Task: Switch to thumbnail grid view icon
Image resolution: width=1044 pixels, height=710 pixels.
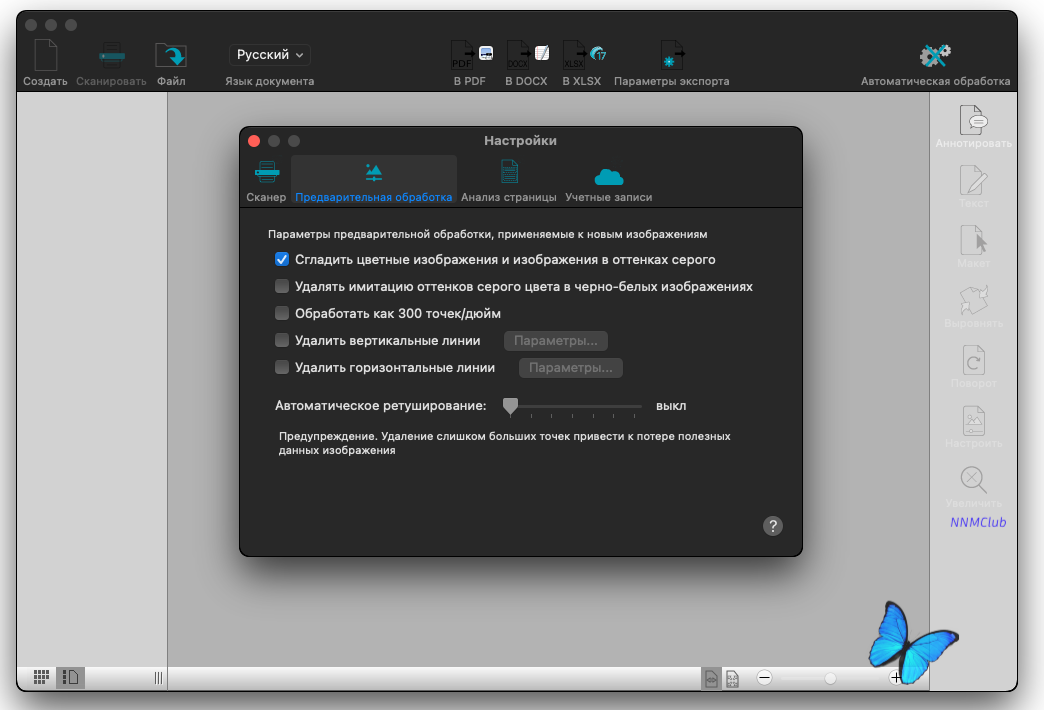Action: 41,677
